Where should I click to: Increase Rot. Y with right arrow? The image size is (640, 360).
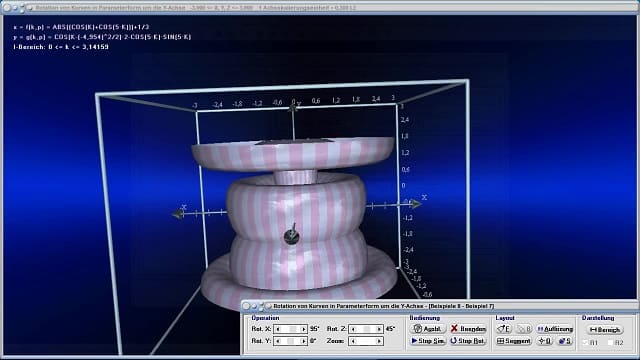(303, 341)
